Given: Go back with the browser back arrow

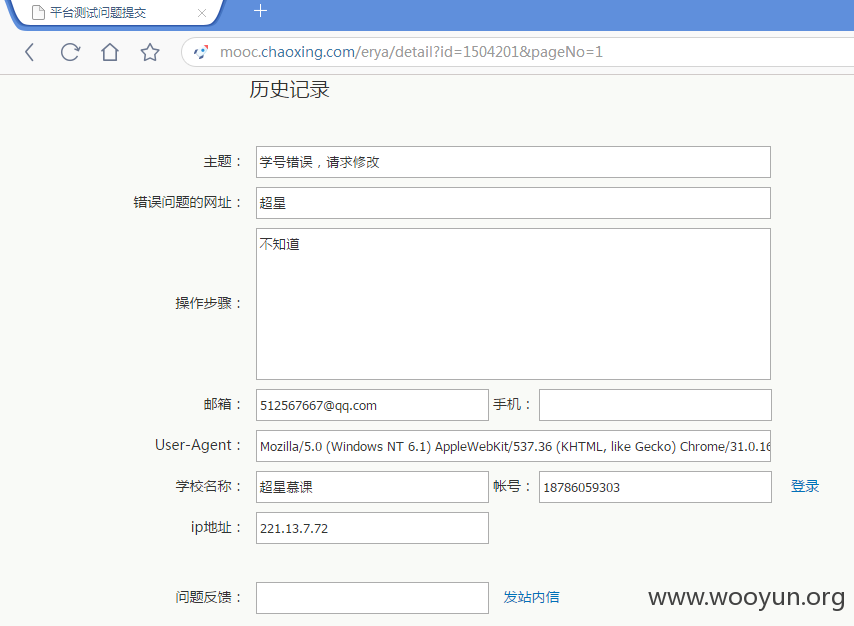Looking at the screenshot, I should tap(30, 52).
